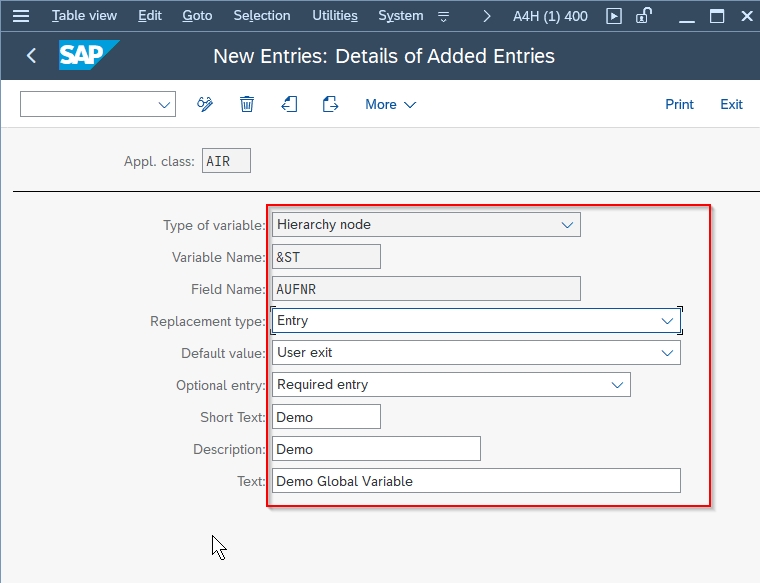
Task: Open the Table view menu
Action: point(84,16)
